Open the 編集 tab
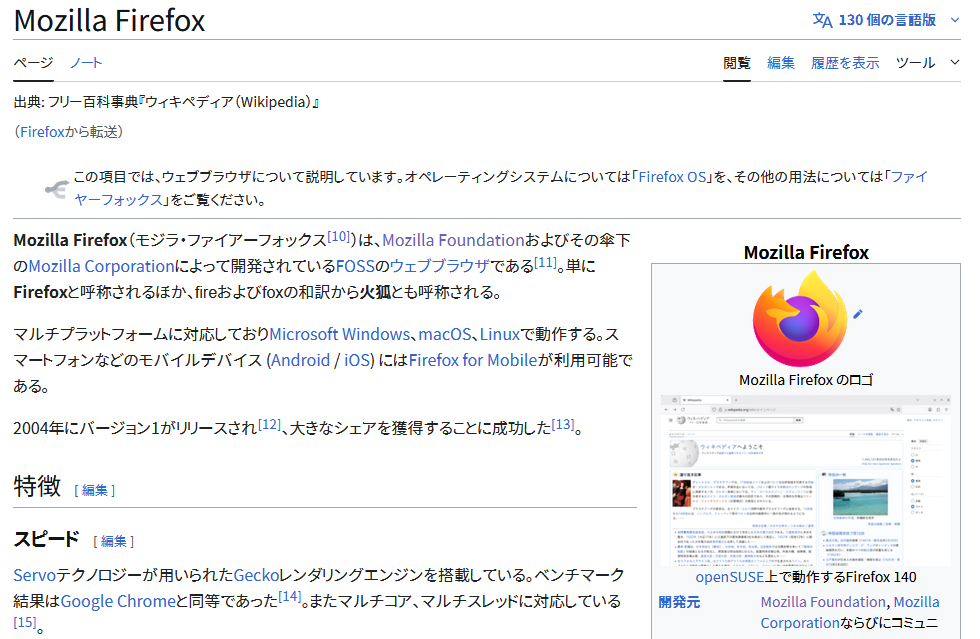Image resolution: width=980 pixels, height=639 pixels. pos(781,62)
